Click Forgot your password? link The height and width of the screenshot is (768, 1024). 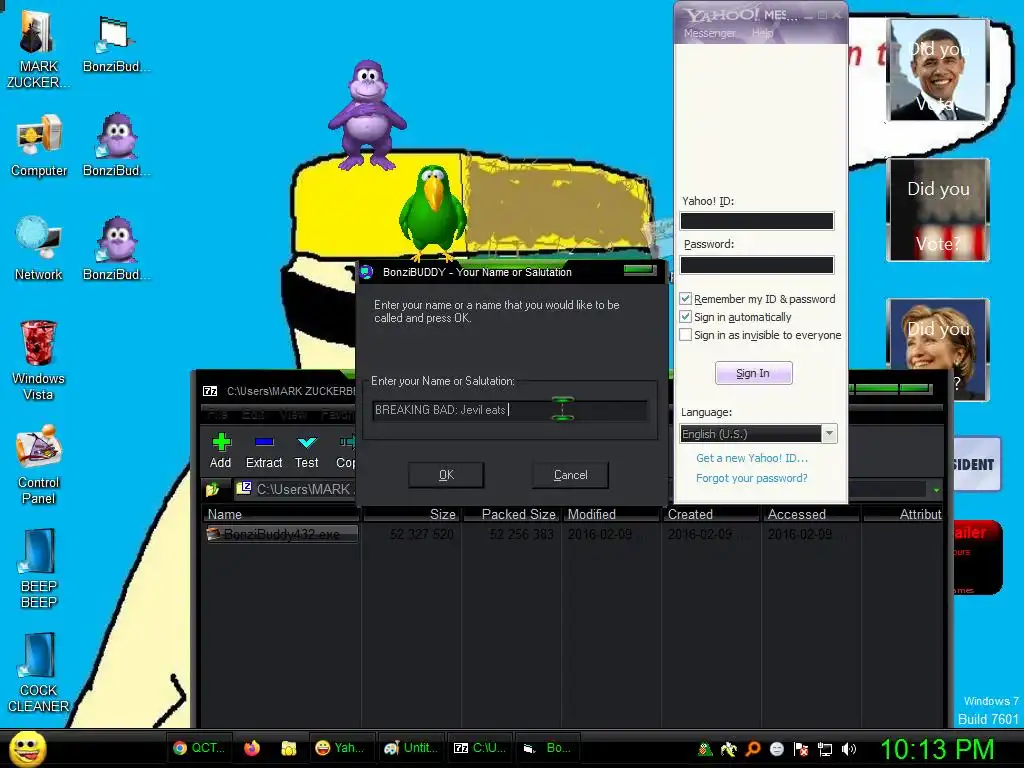pos(752,478)
